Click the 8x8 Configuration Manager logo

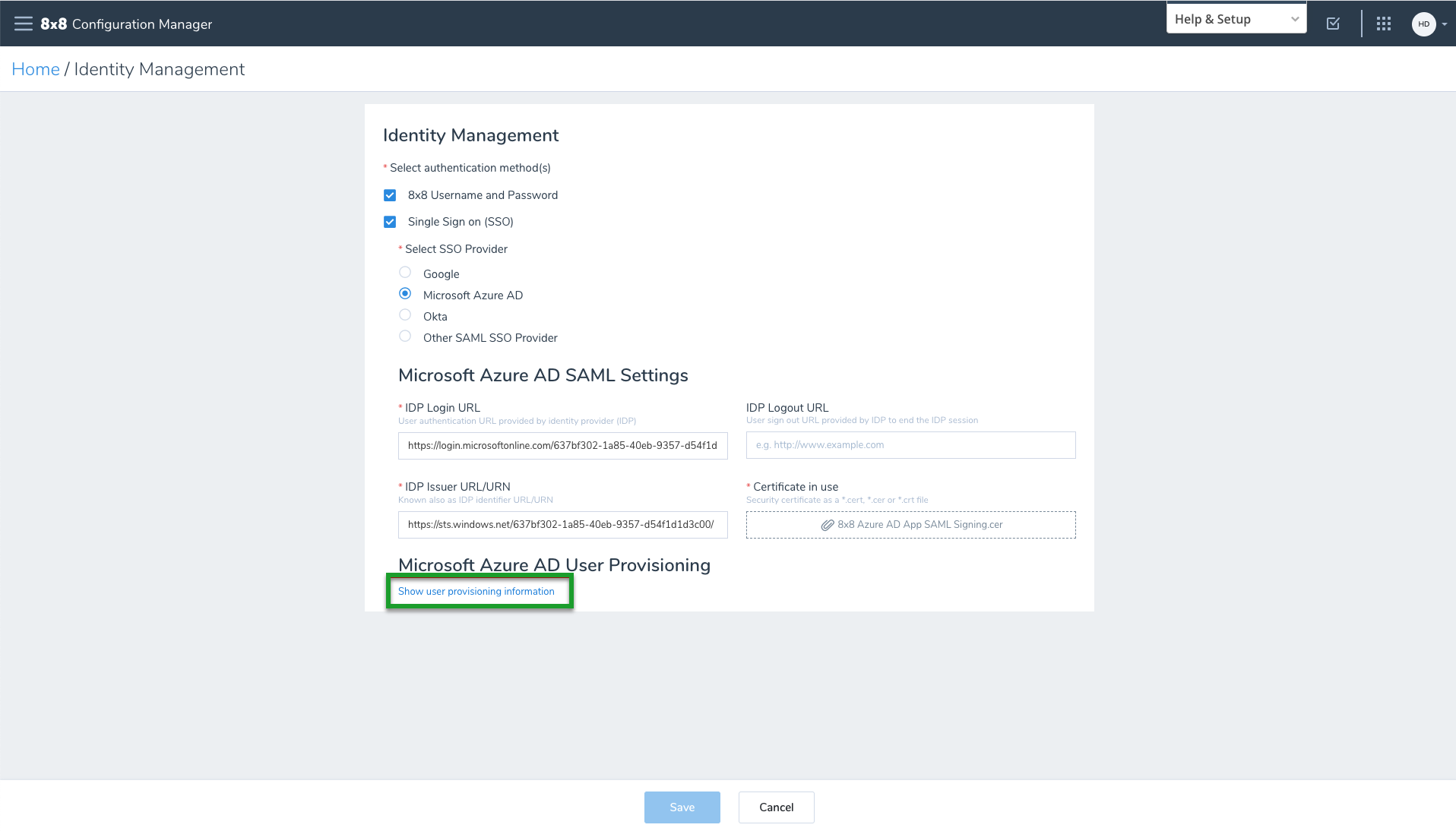tap(126, 24)
